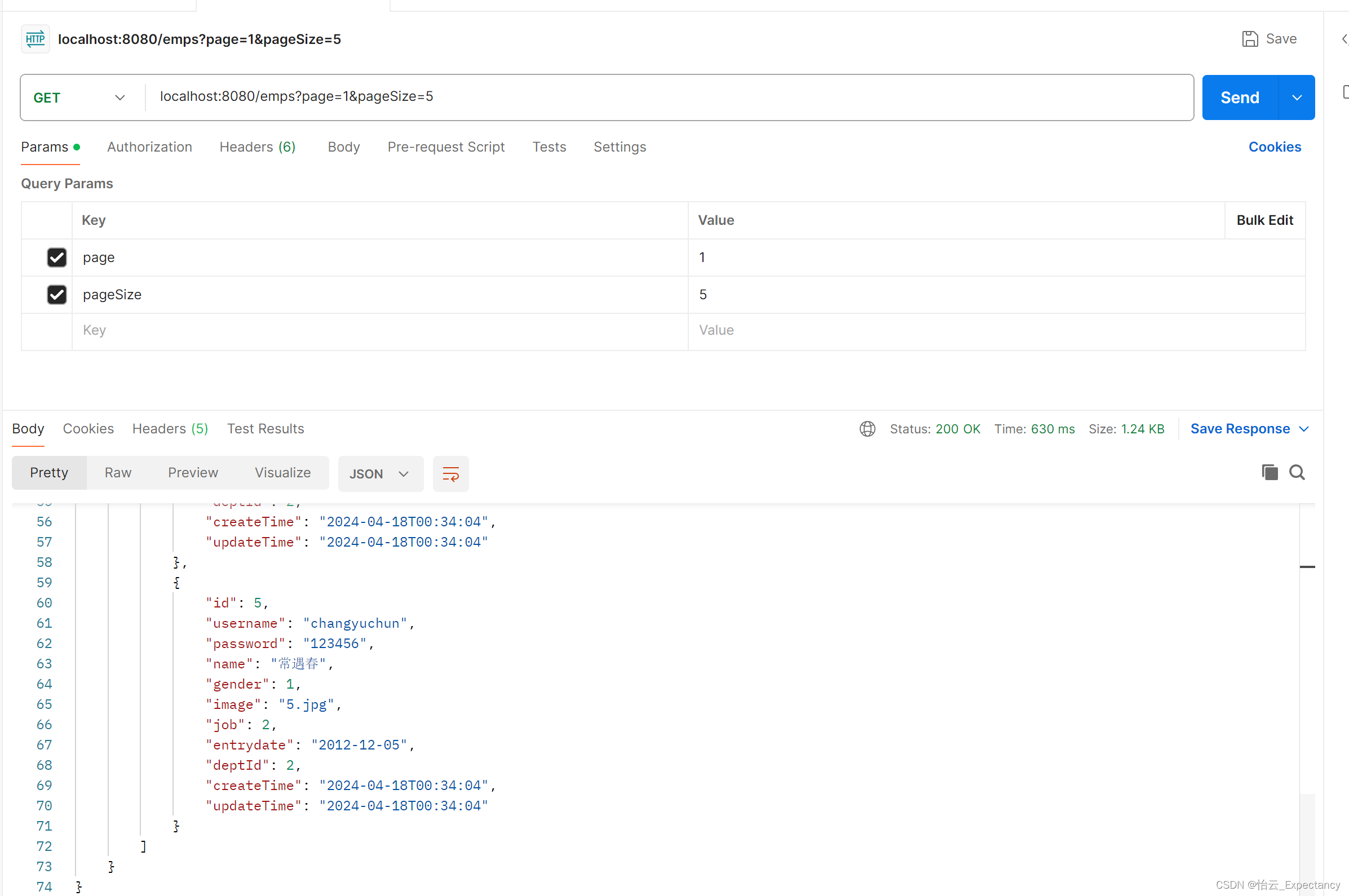Toggle line wrapping in response viewer

(450, 474)
